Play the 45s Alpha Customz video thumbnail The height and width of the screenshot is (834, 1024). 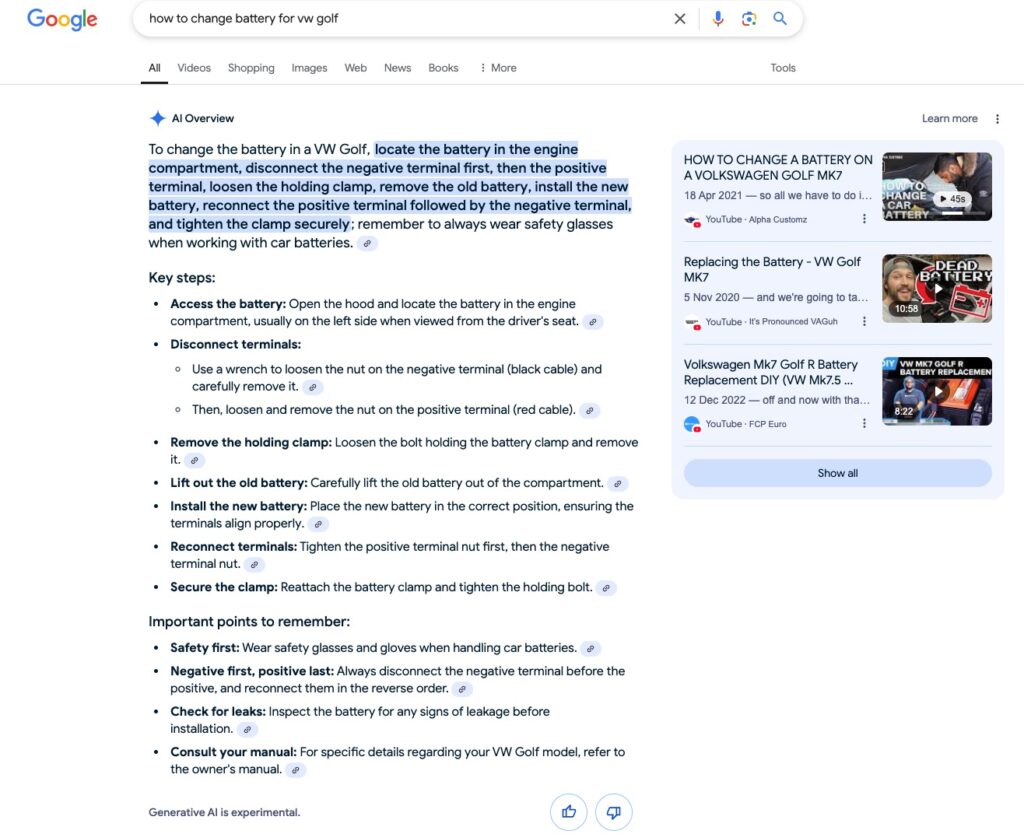pyautogui.click(x=936, y=187)
